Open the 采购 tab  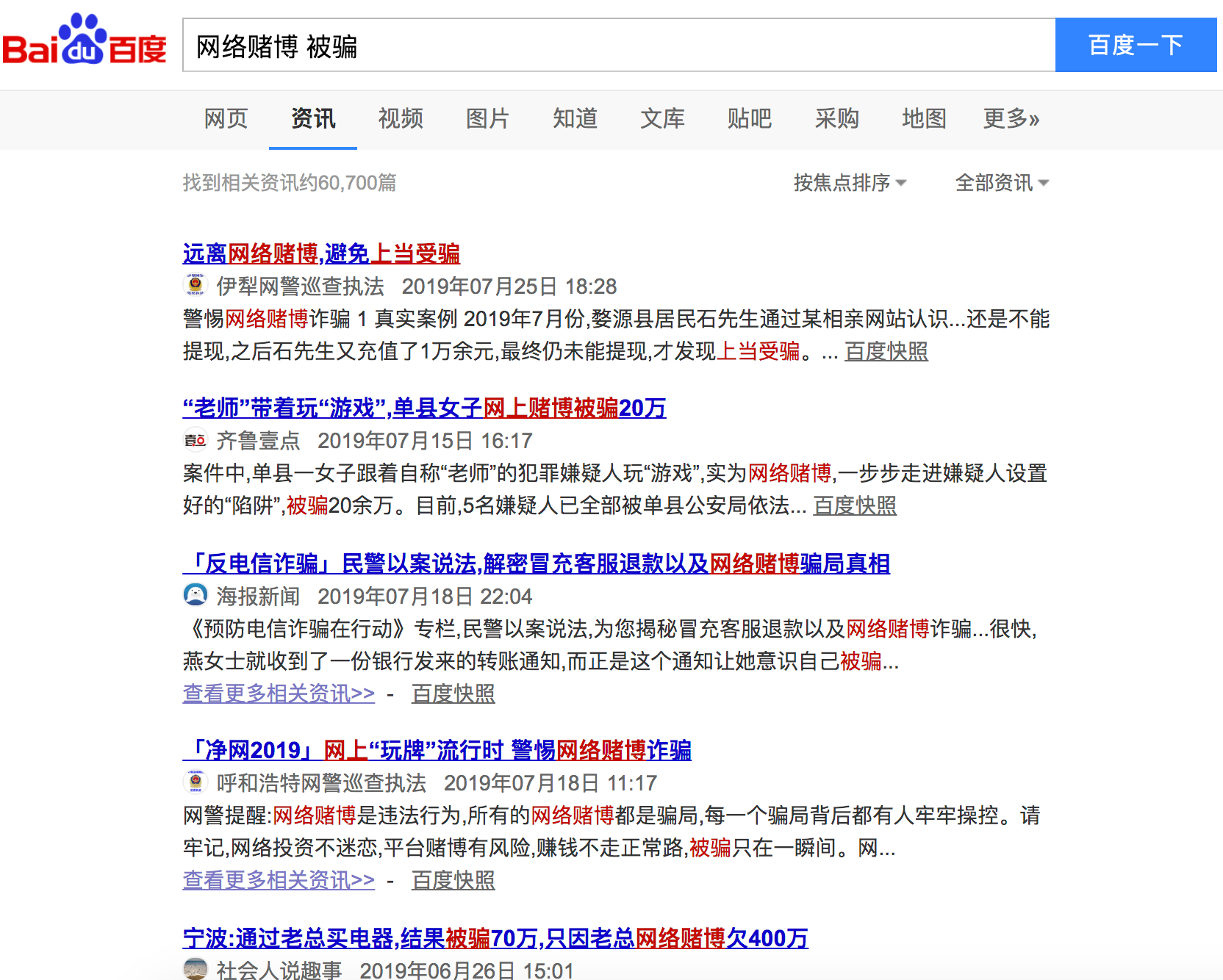tap(837, 118)
